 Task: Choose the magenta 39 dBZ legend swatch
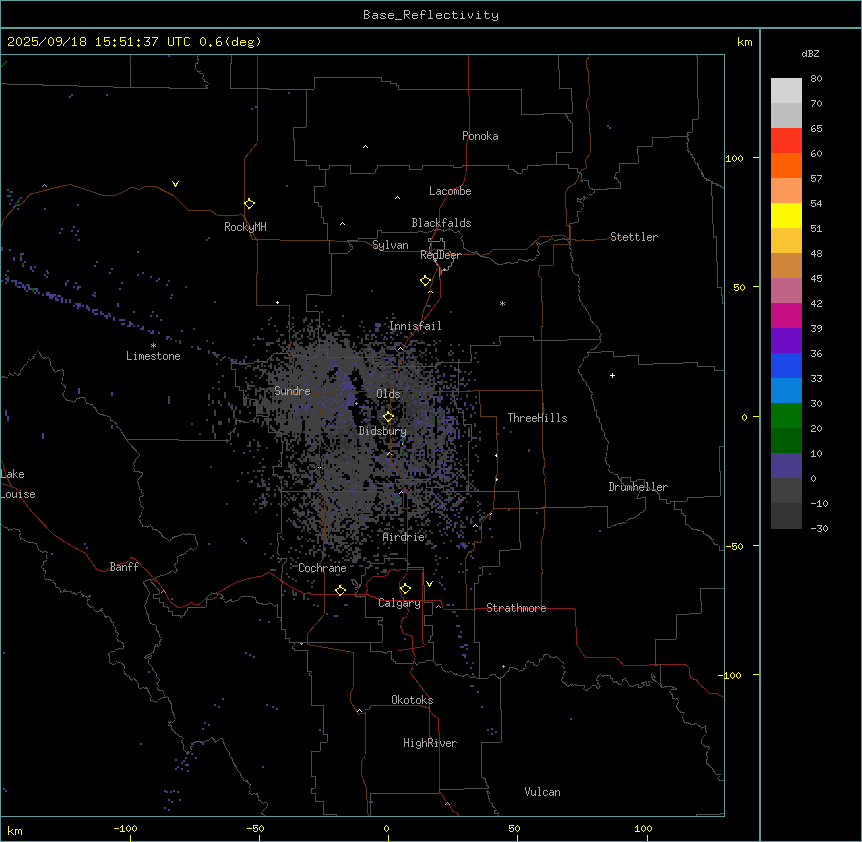point(786,315)
